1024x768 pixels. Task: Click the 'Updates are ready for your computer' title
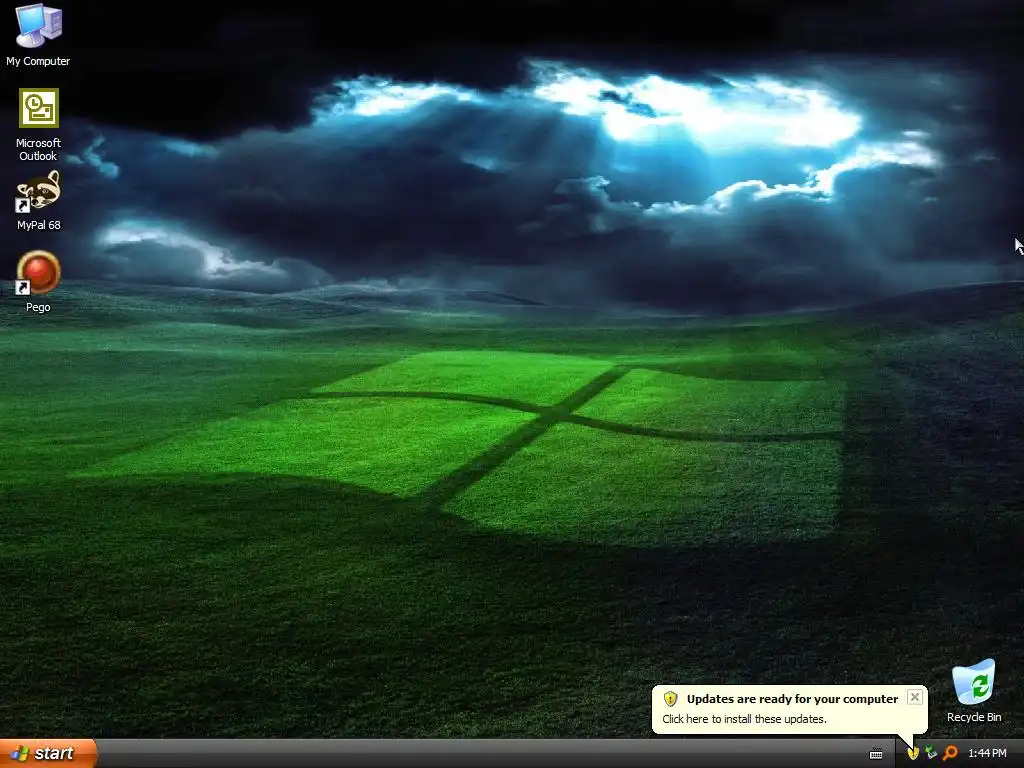pyautogui.click(x=792, y=699)
